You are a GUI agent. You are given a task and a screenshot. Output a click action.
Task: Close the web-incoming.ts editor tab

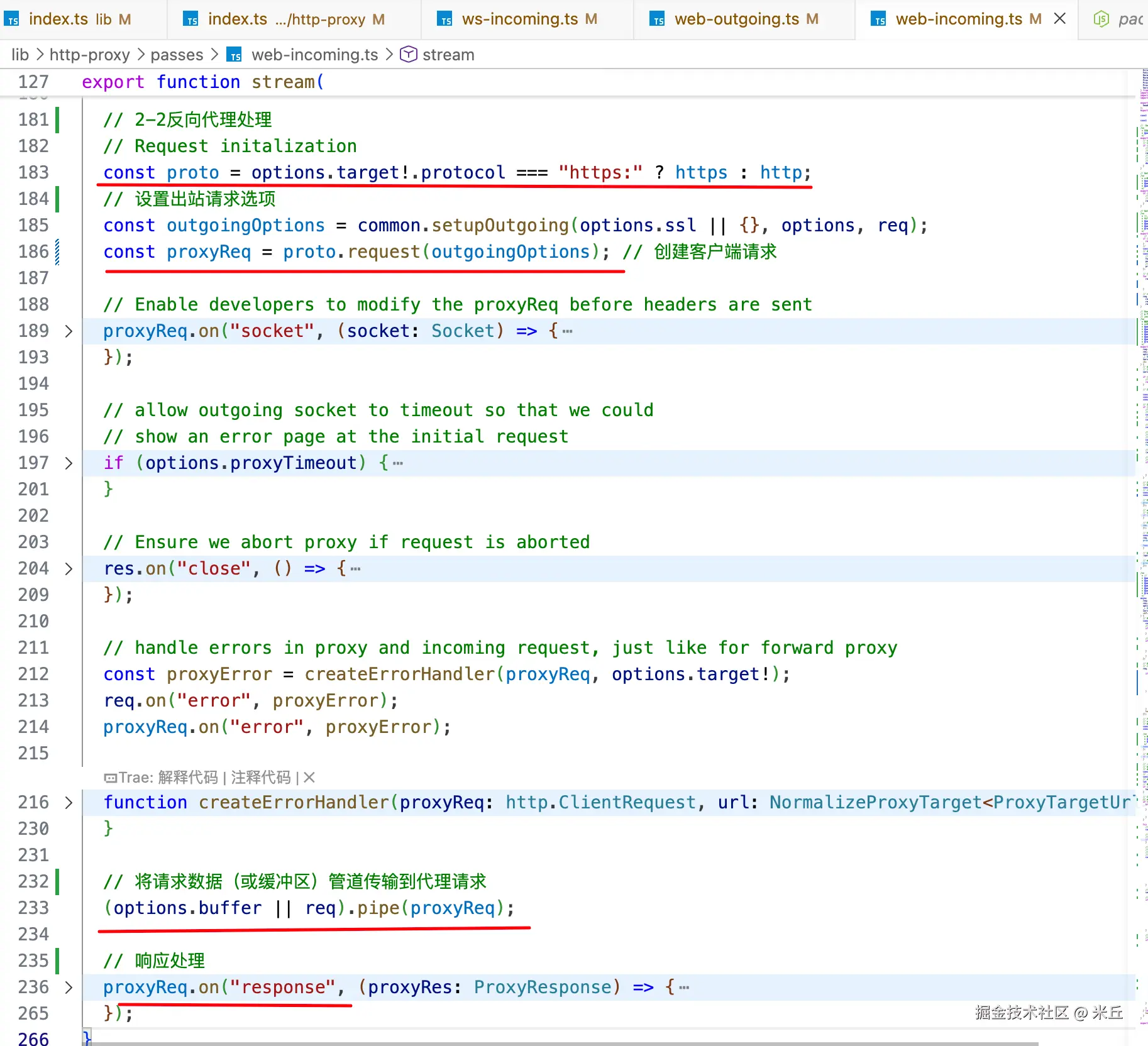(1060, 19)
